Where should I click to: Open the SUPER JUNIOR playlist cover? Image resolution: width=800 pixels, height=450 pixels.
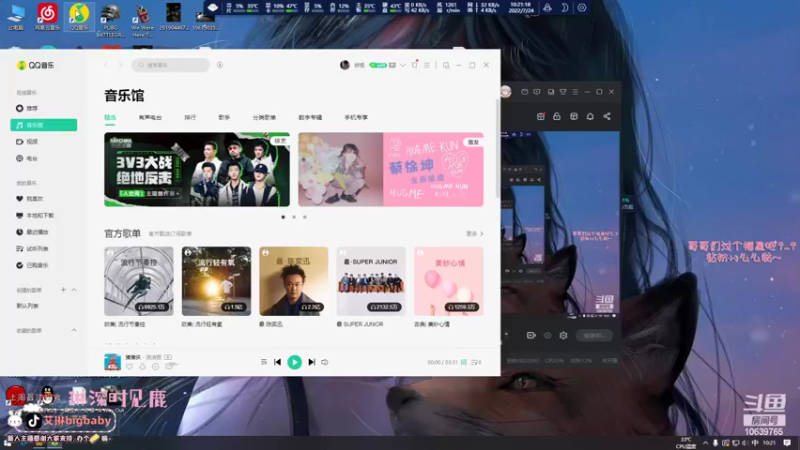[x=371, y=281]
